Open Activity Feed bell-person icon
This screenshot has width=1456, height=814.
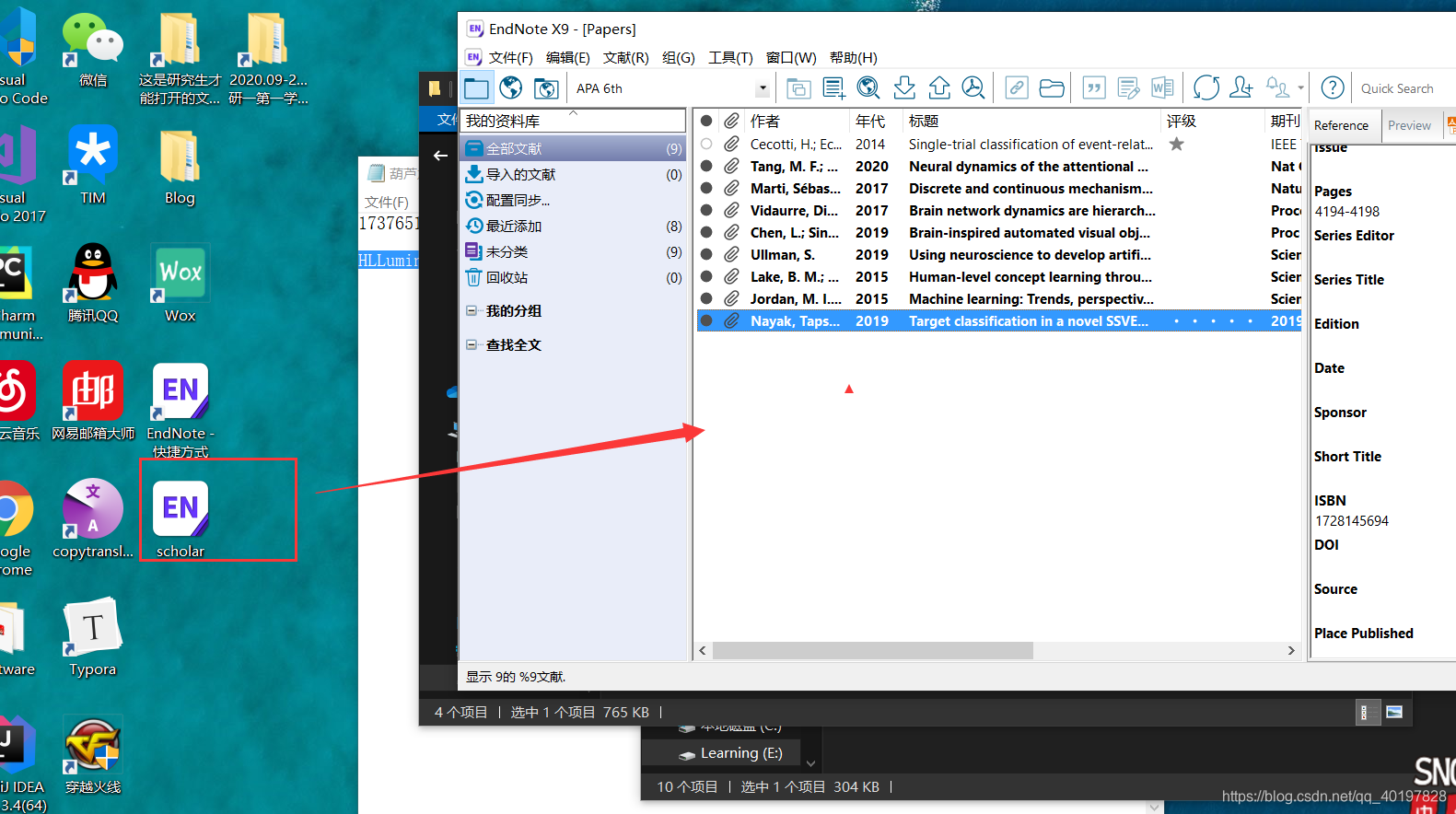coord(1277,88)
